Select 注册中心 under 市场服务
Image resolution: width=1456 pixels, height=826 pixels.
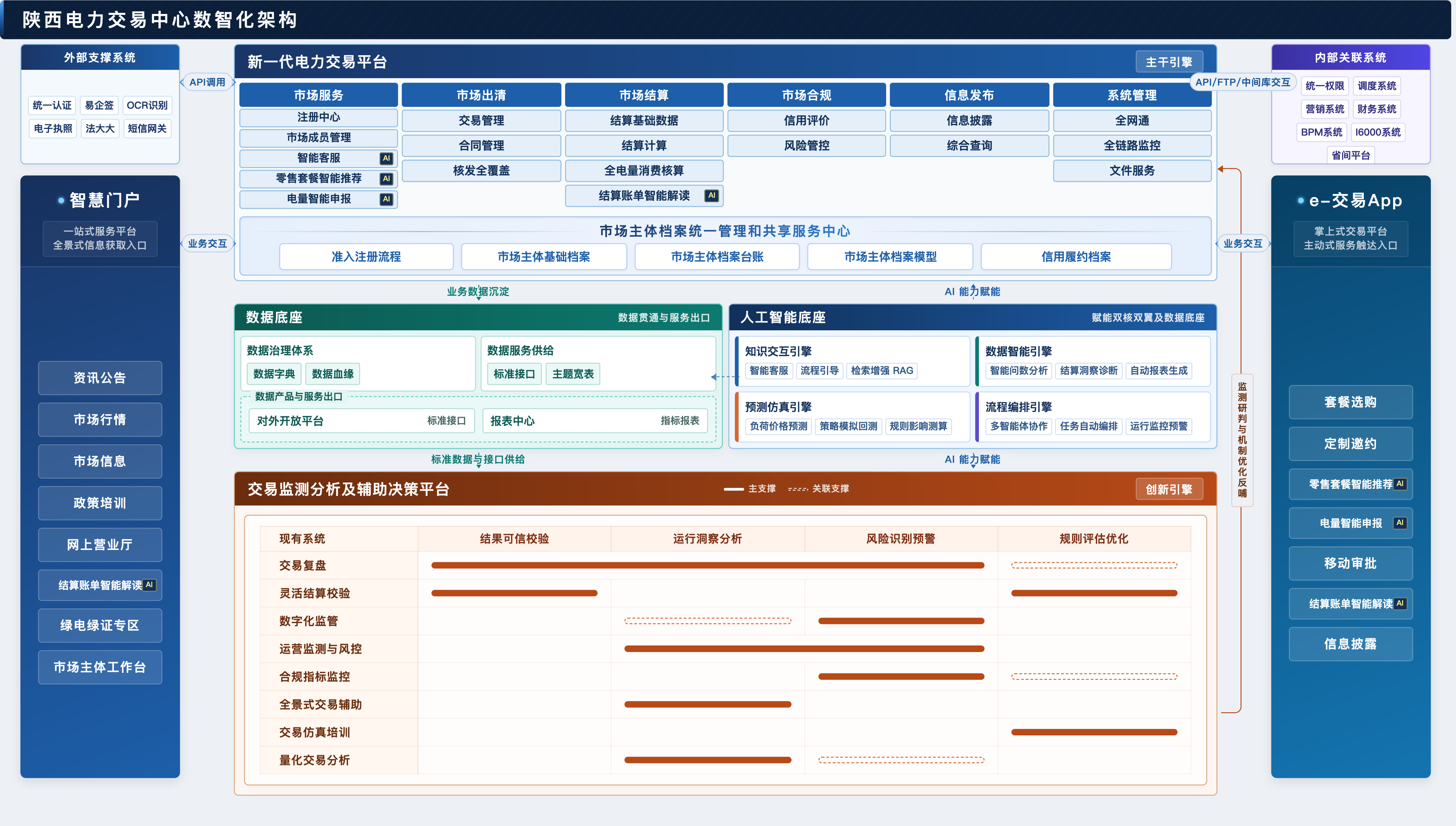coord(318,118)
